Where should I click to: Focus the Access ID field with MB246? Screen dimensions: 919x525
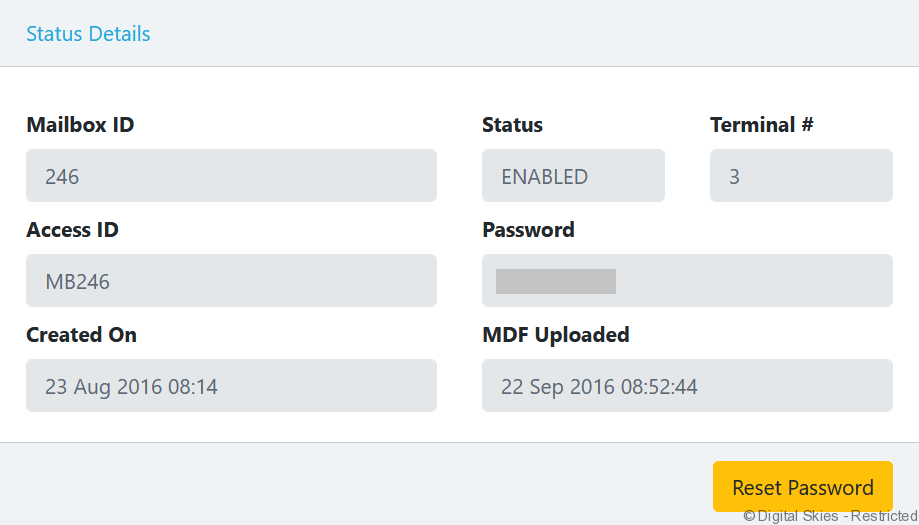(x=231, y=281)
